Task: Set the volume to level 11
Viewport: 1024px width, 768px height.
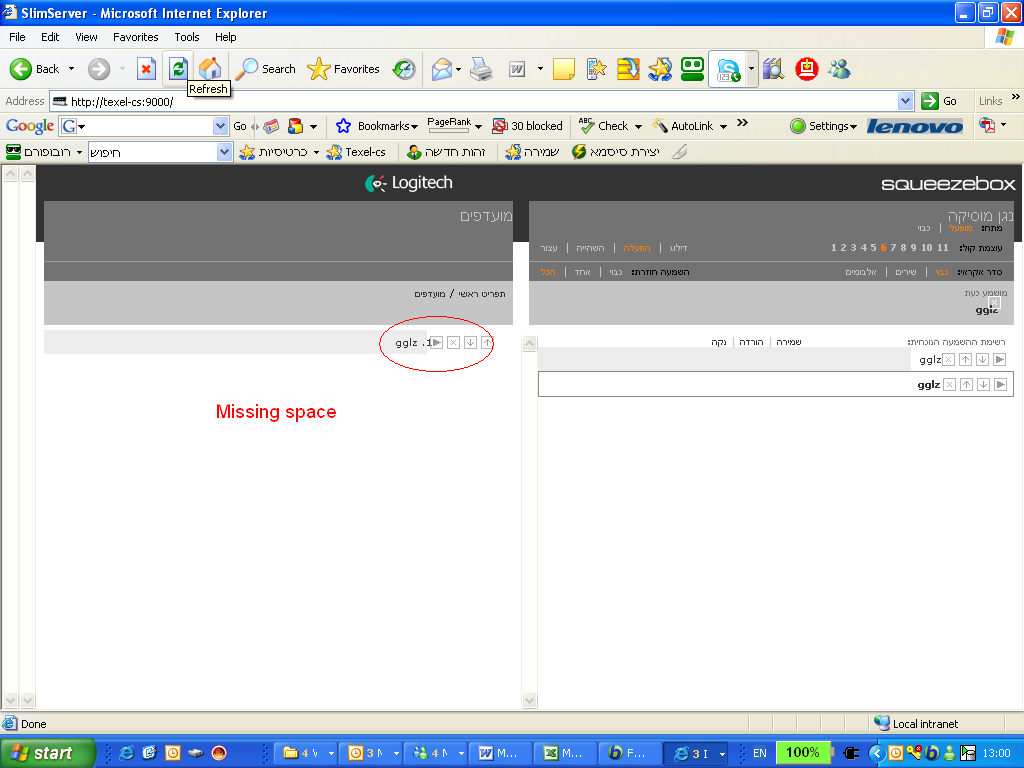Action: point(942,248)
